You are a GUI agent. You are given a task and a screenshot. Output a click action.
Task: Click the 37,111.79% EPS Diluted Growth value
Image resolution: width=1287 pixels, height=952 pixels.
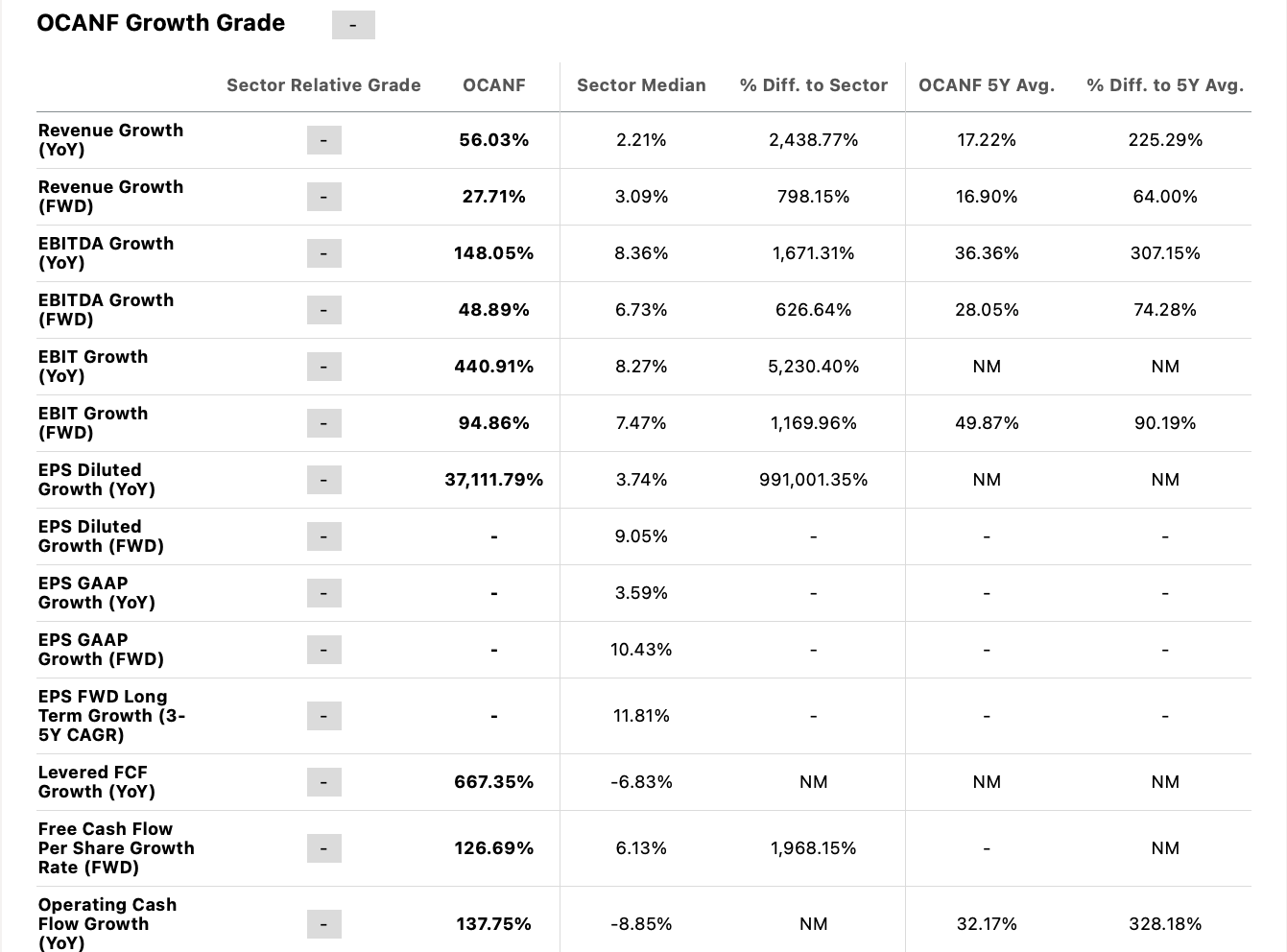pyautogui.click(x=494, y=480)
